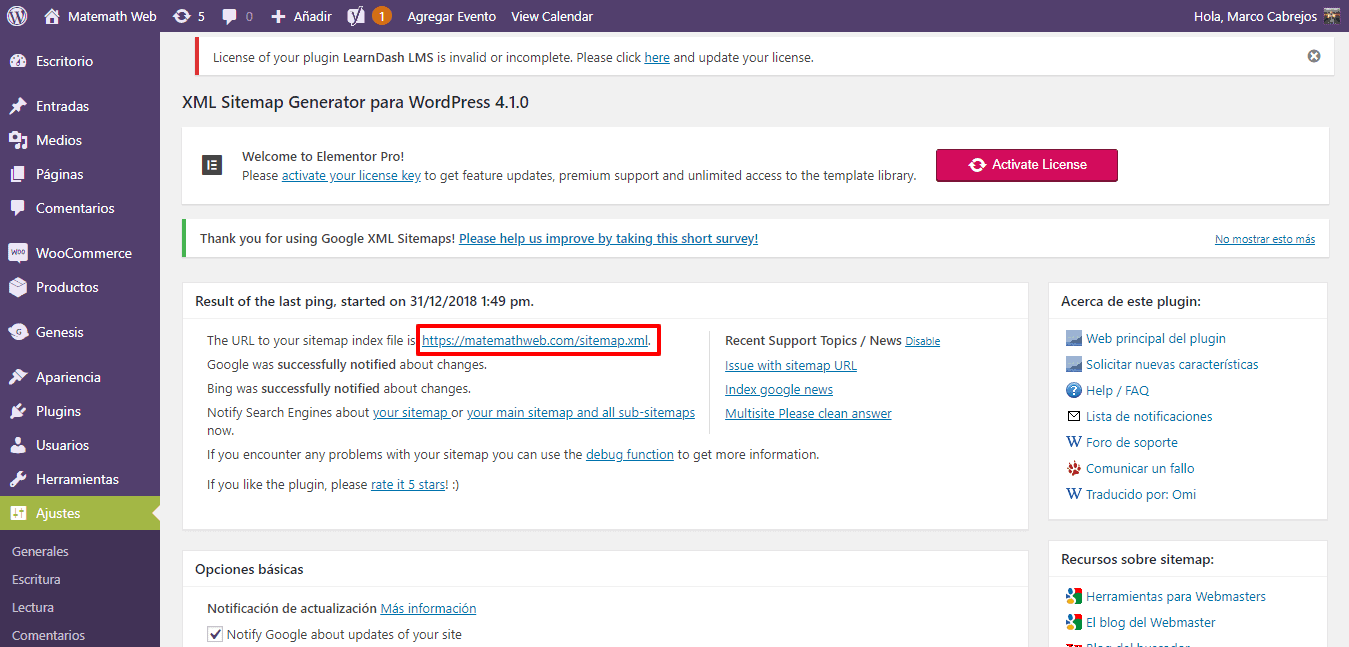The height and width of the screenshot is (647, 1349).
Task: Click the Productos box icon
Action: tap(18, 287)
